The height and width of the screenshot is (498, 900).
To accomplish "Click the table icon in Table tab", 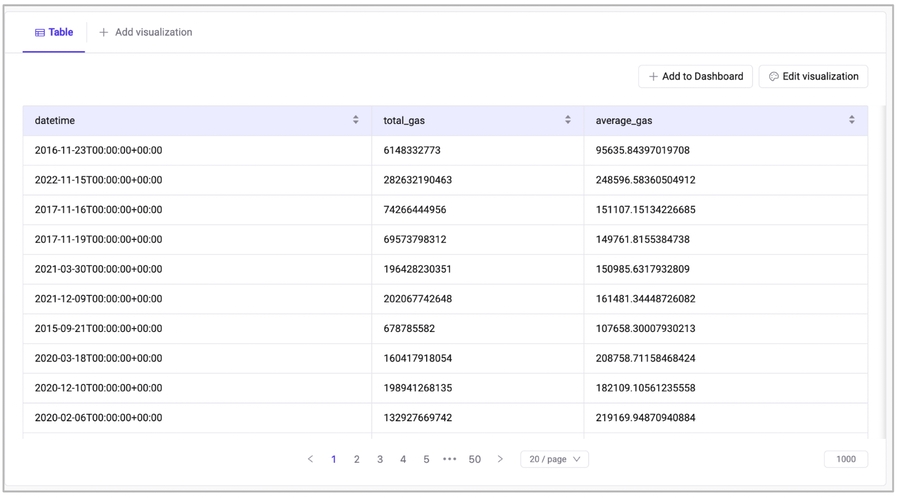I will coord(40,33).
